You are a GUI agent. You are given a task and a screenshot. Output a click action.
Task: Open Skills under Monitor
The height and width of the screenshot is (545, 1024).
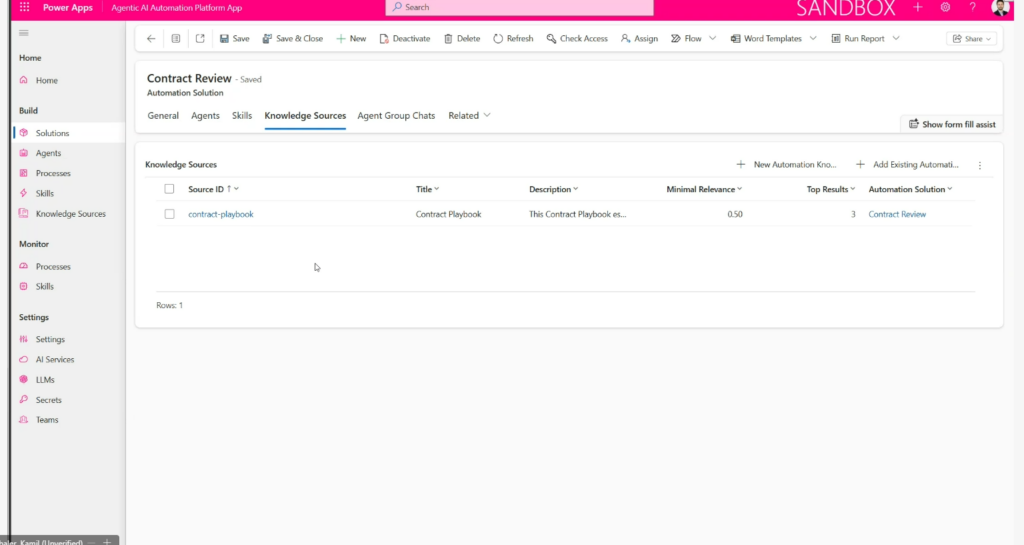pyautogui.click(x=44, y=287)
